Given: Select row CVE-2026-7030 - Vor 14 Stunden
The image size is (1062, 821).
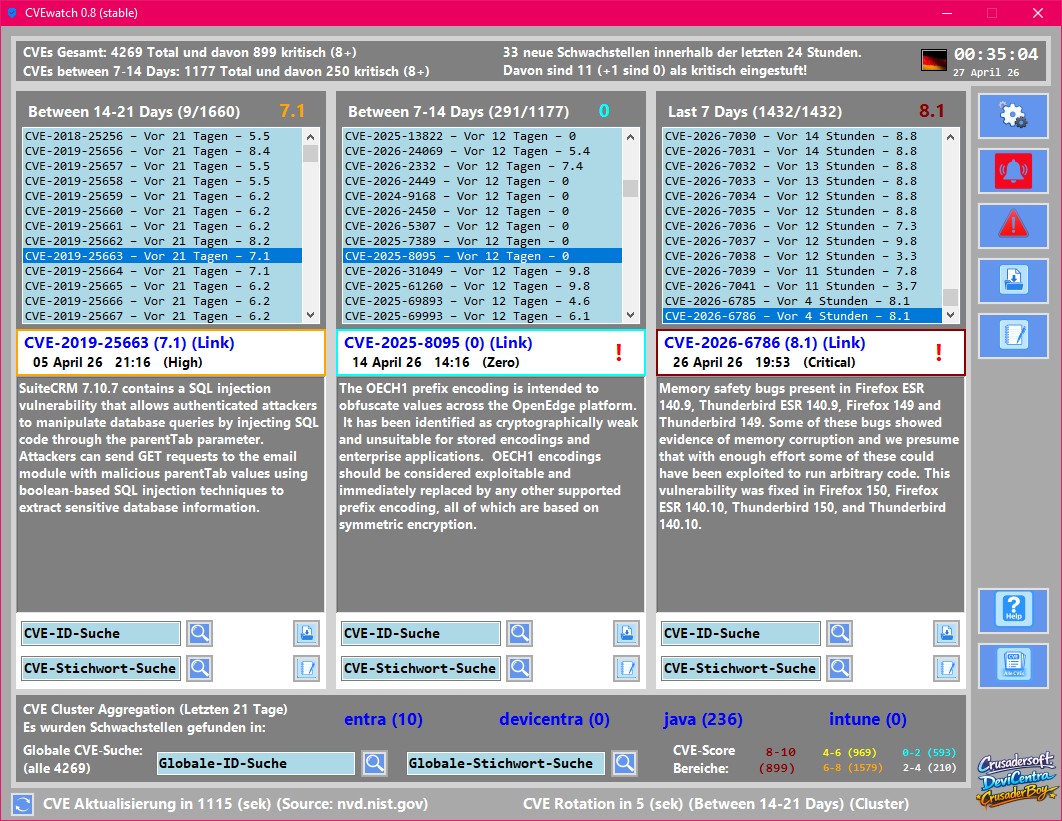Looking at the screenshot, I should [x=802, y=136].
